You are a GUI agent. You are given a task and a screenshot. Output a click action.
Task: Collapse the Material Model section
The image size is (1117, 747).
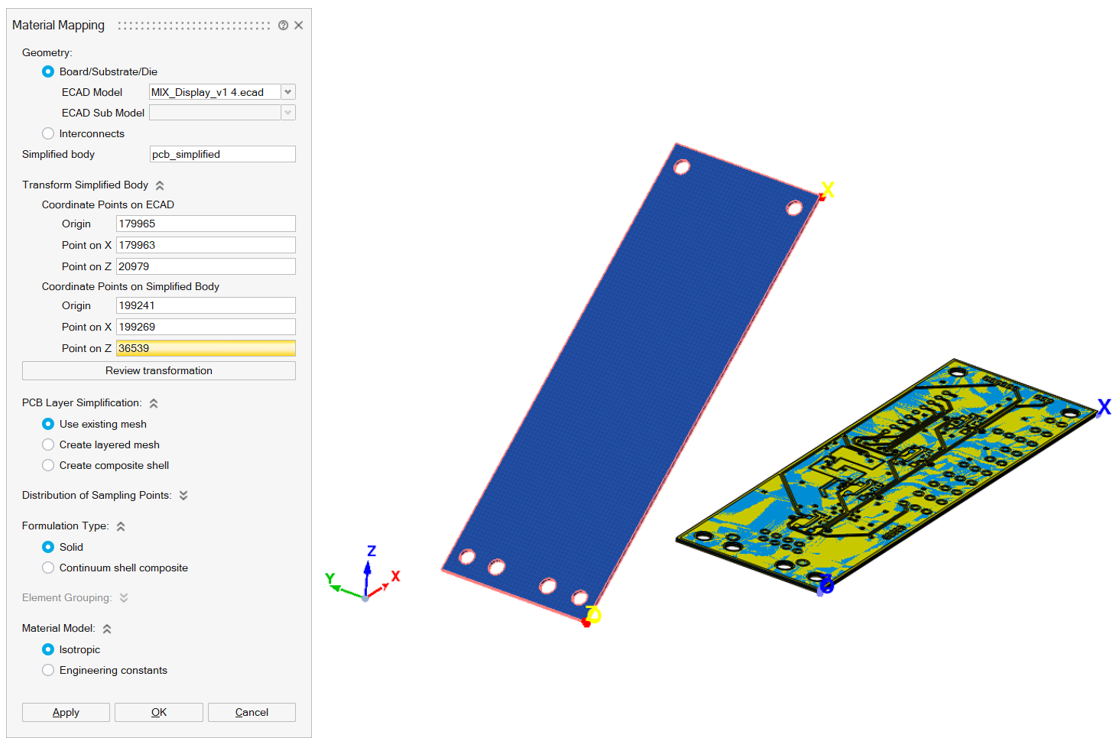107,629
